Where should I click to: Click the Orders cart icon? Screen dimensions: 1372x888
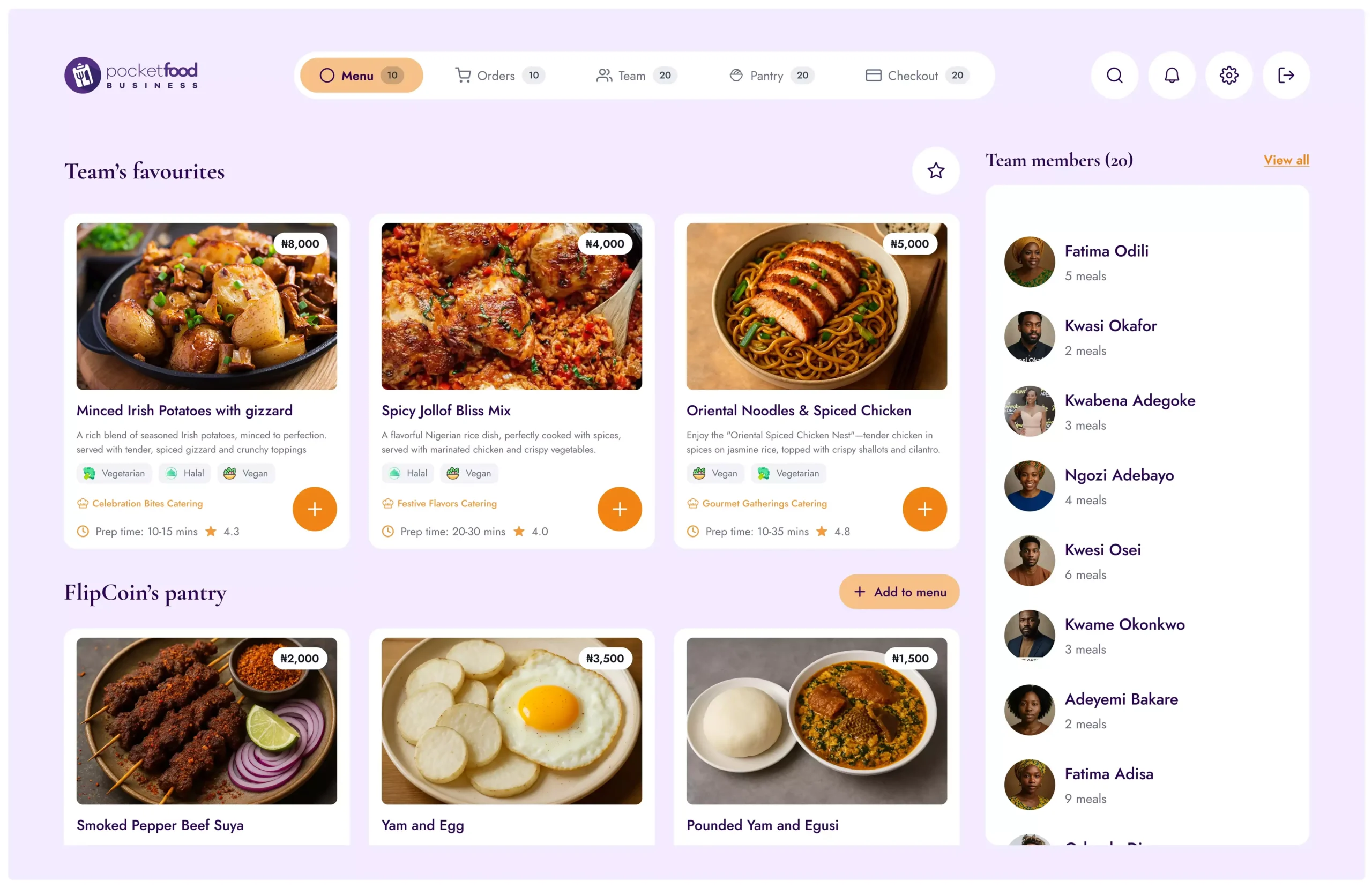464,75
